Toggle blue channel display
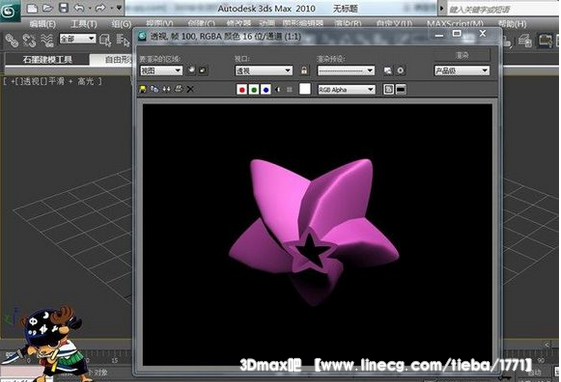This screenshot has height=382, width=561. point(265,89)
